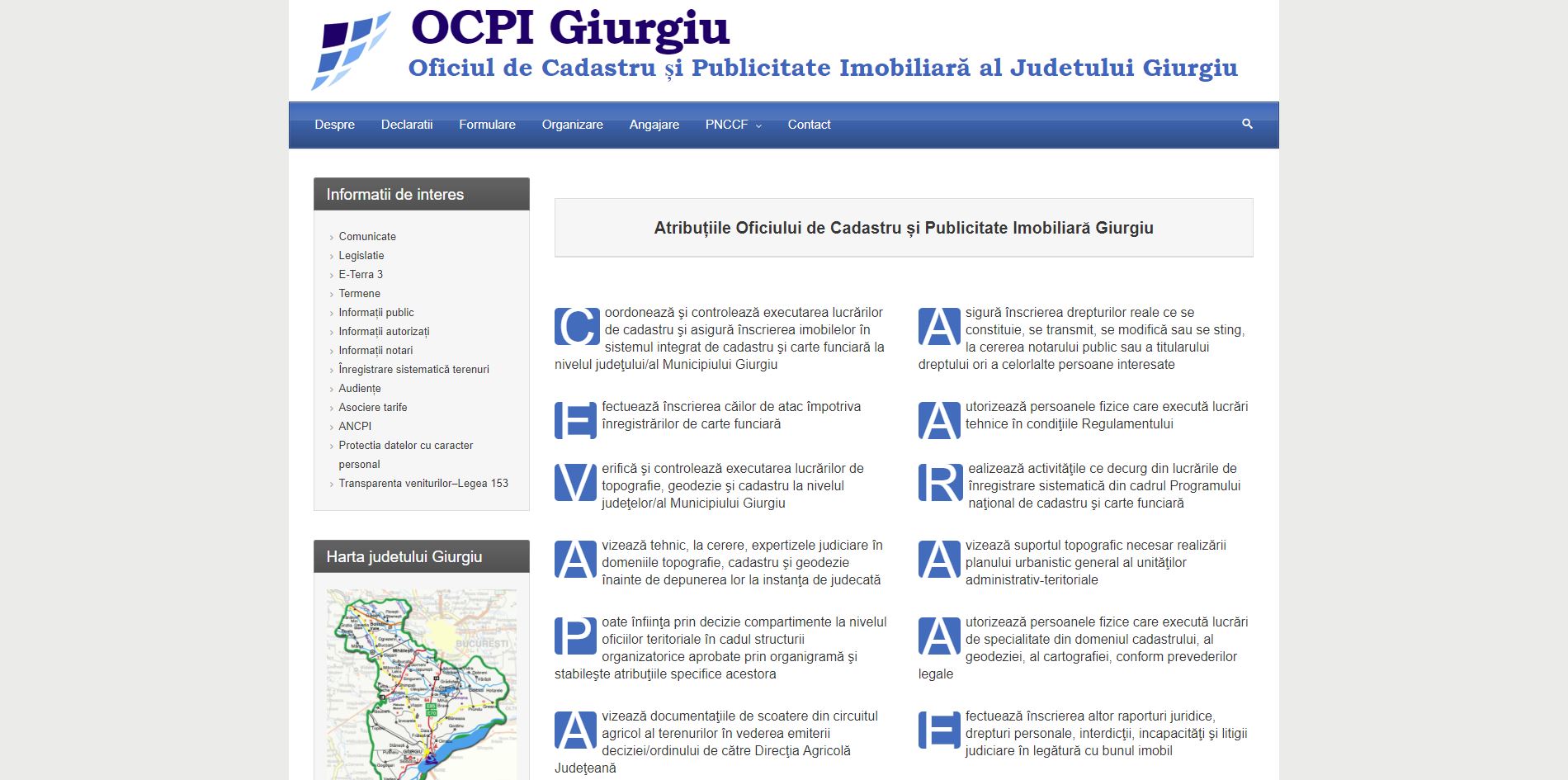Open the Informații autorizați sidebar link
The width and height of the screenshot is (1568, 780).
click(384, 331)
